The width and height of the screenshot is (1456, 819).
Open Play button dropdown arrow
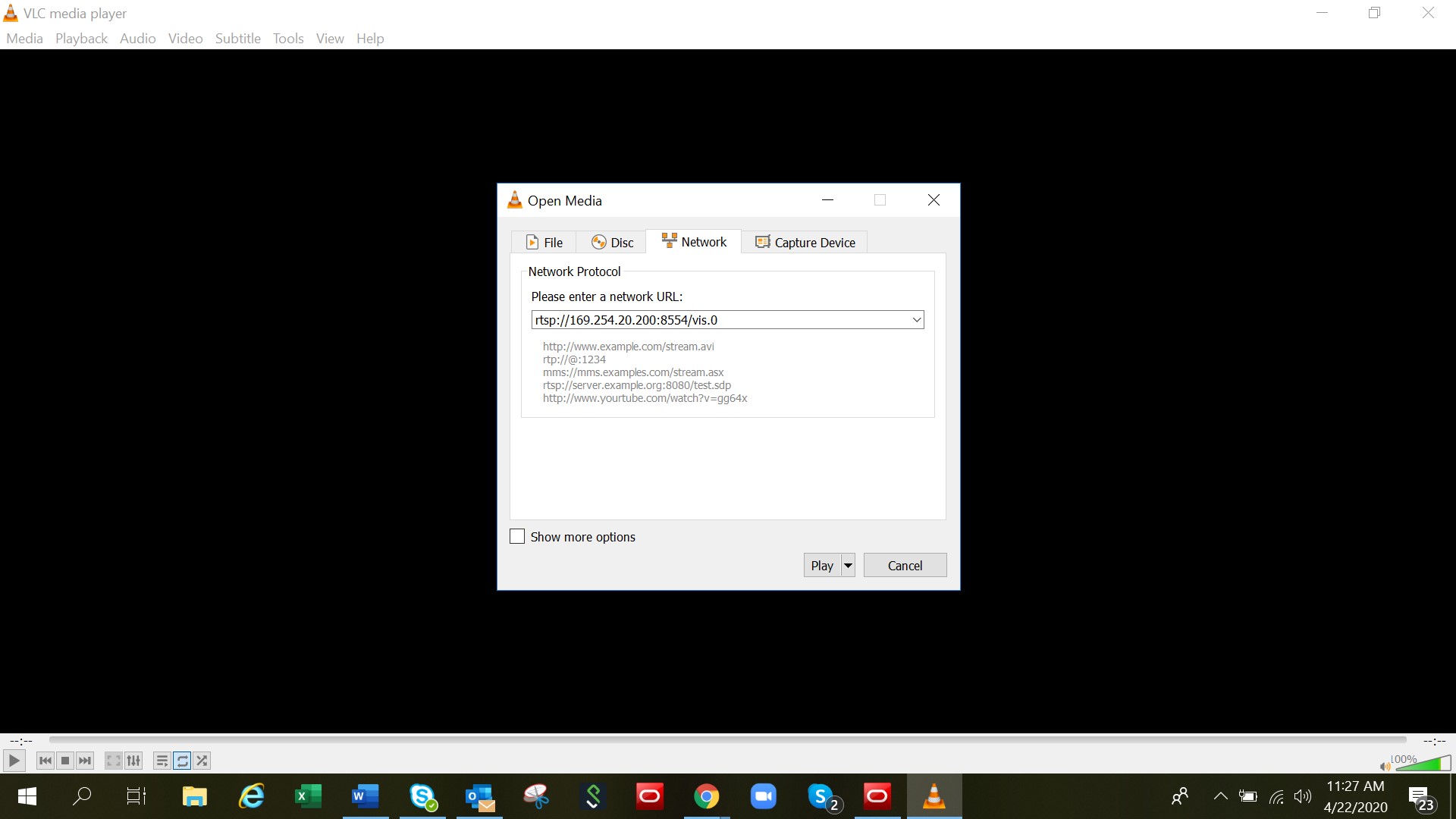tap(848, 566)
